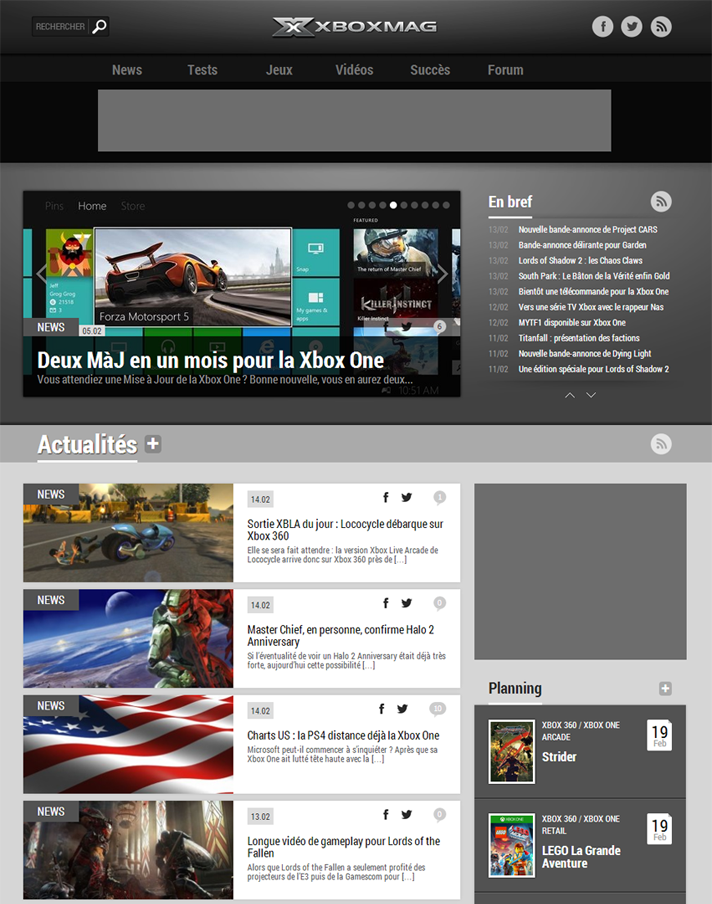Click the Actualités section heading

point(87,445)
